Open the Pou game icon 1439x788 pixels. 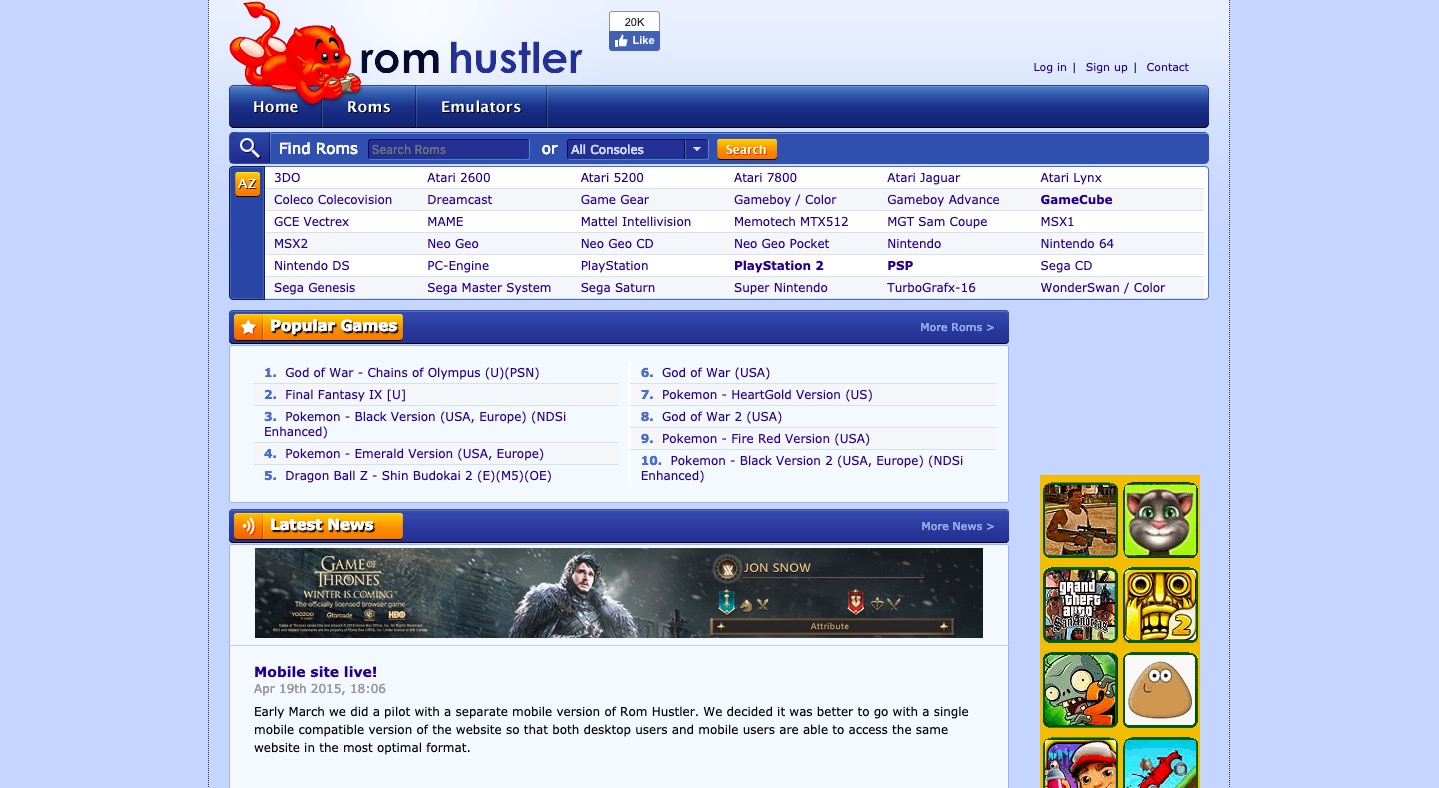point(1160,690)
